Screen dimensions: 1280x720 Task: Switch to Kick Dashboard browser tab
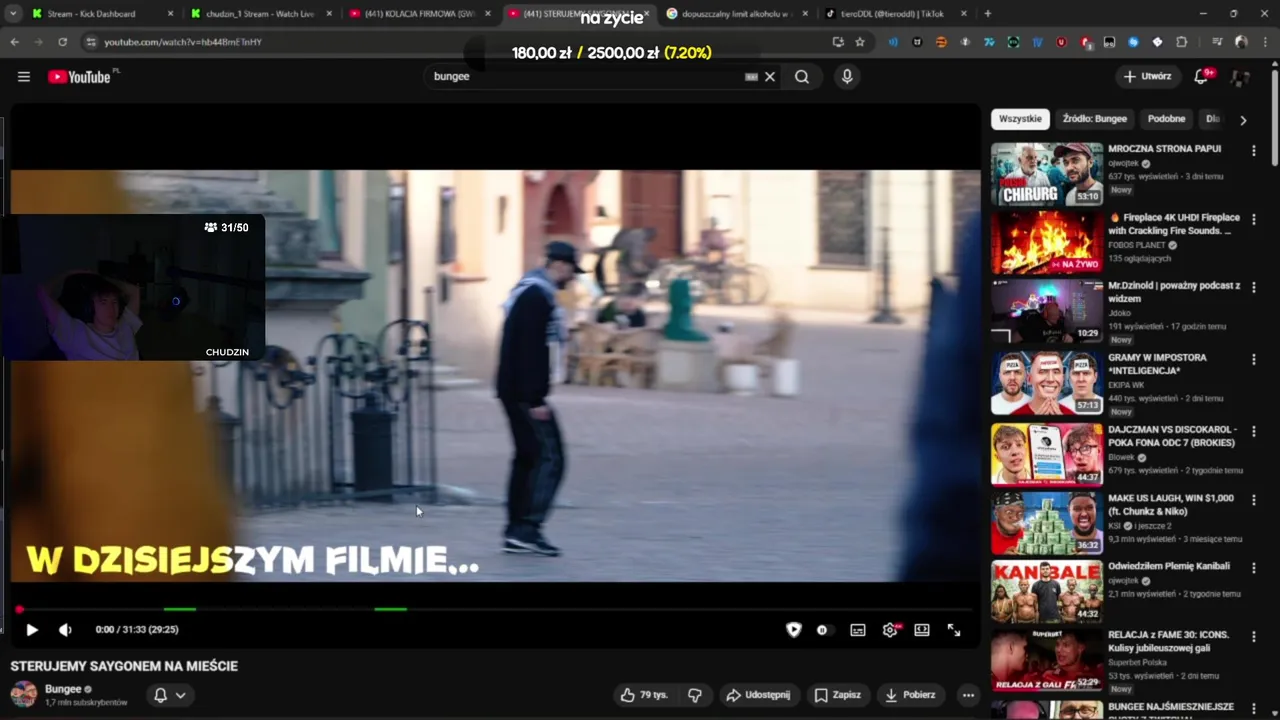[100, 14]
